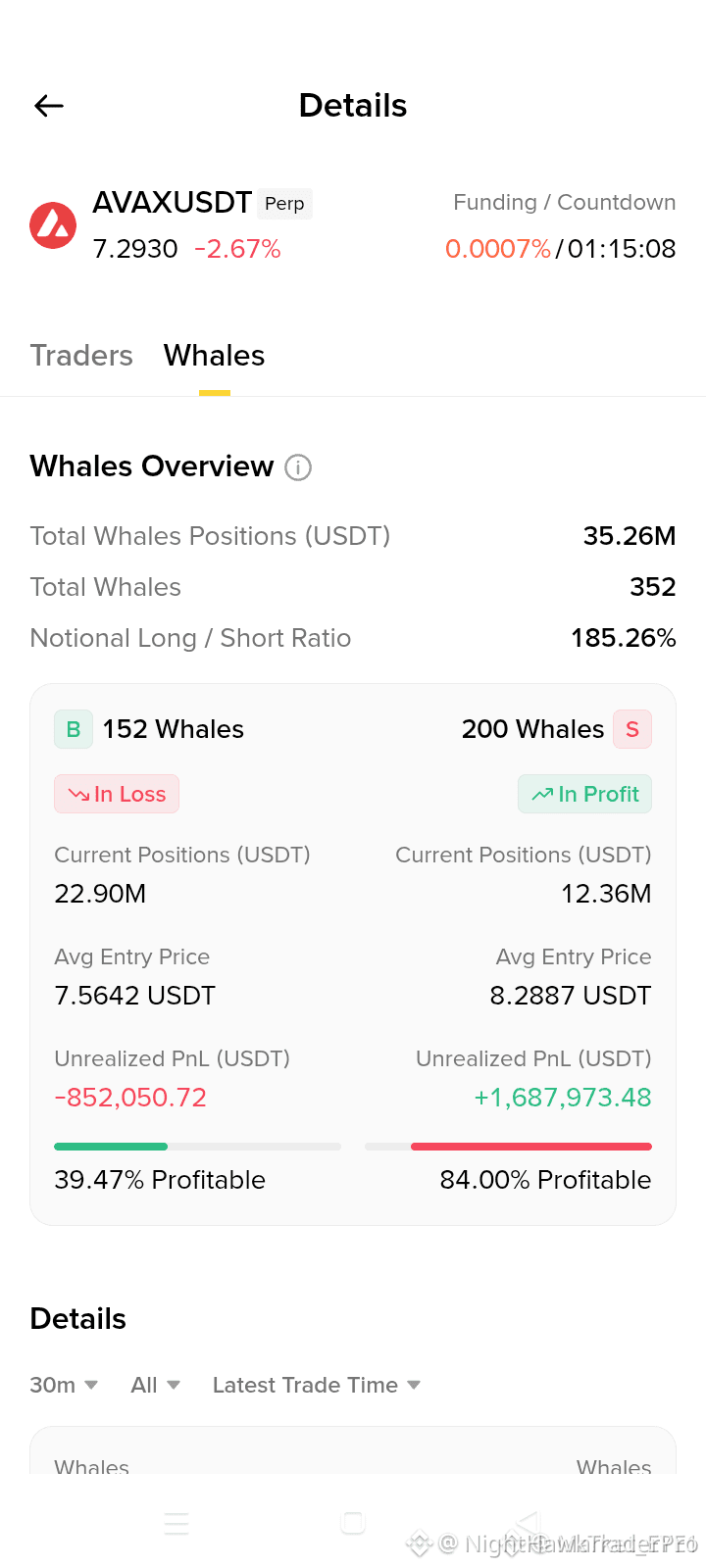Tap the AVAXUSDT pair title
The width and height of the screenshot is (706, 1568).
tap(173, 203)
